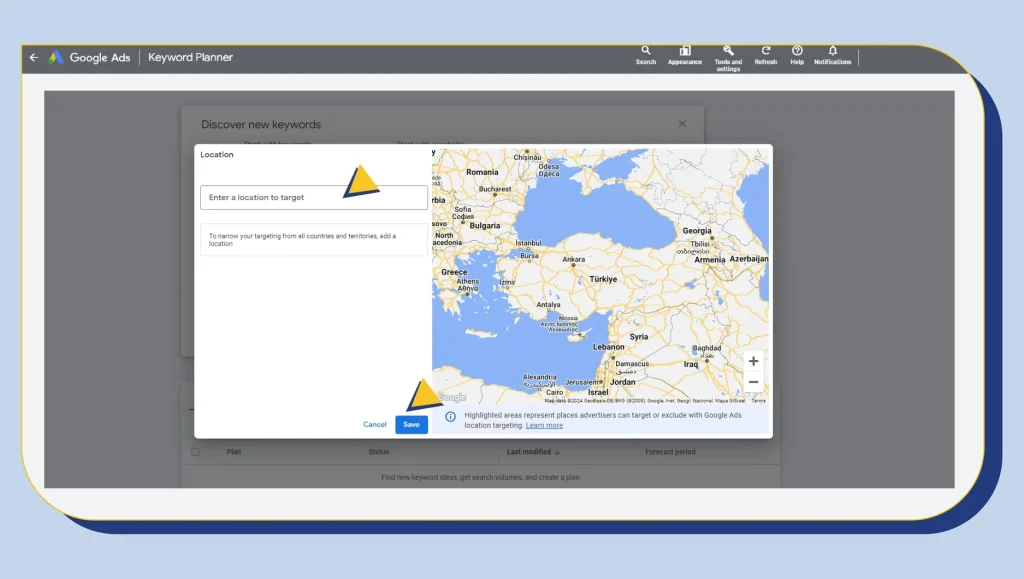This screenshot has width=1024, height=579.
Task: Open Search in the top toolbar
Action: 645,55
